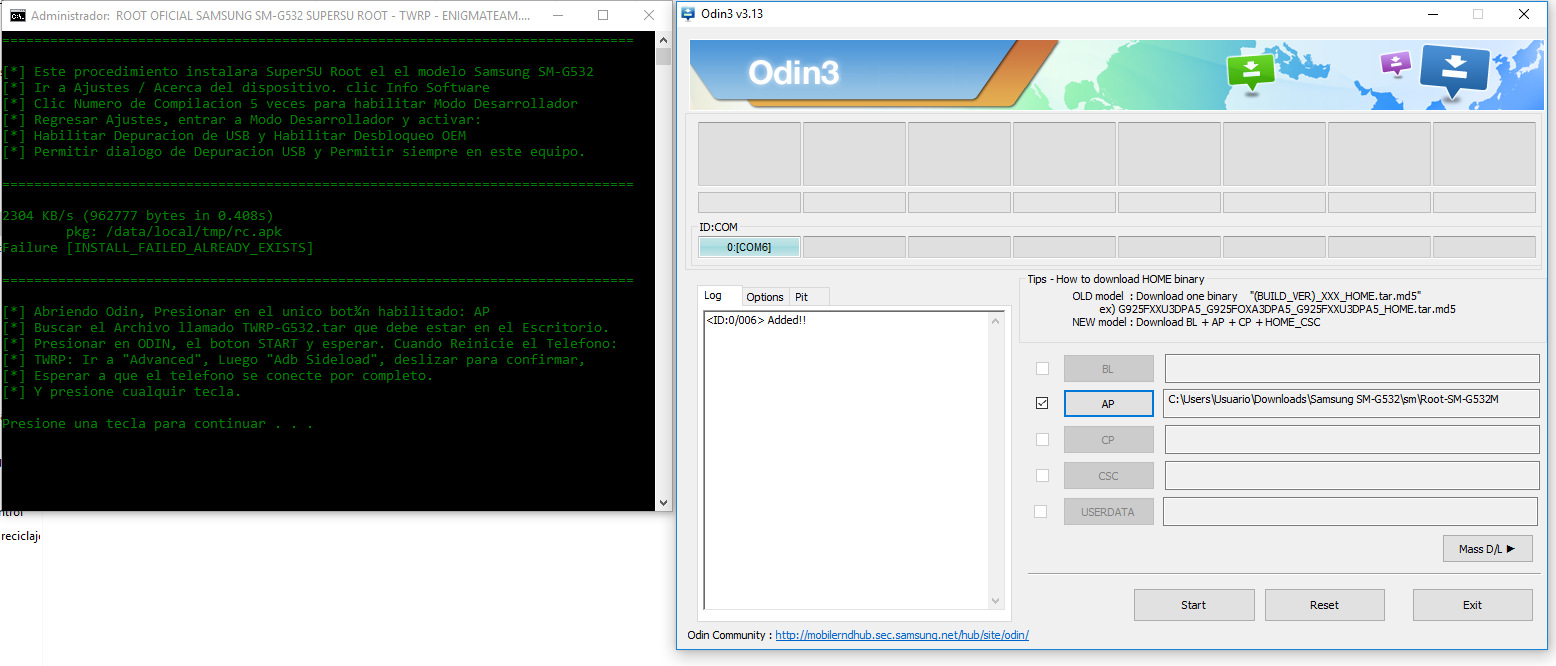Screen dimensions: 1556x666
Task: Click the CP file button
Action: (x=1108, y=440)
